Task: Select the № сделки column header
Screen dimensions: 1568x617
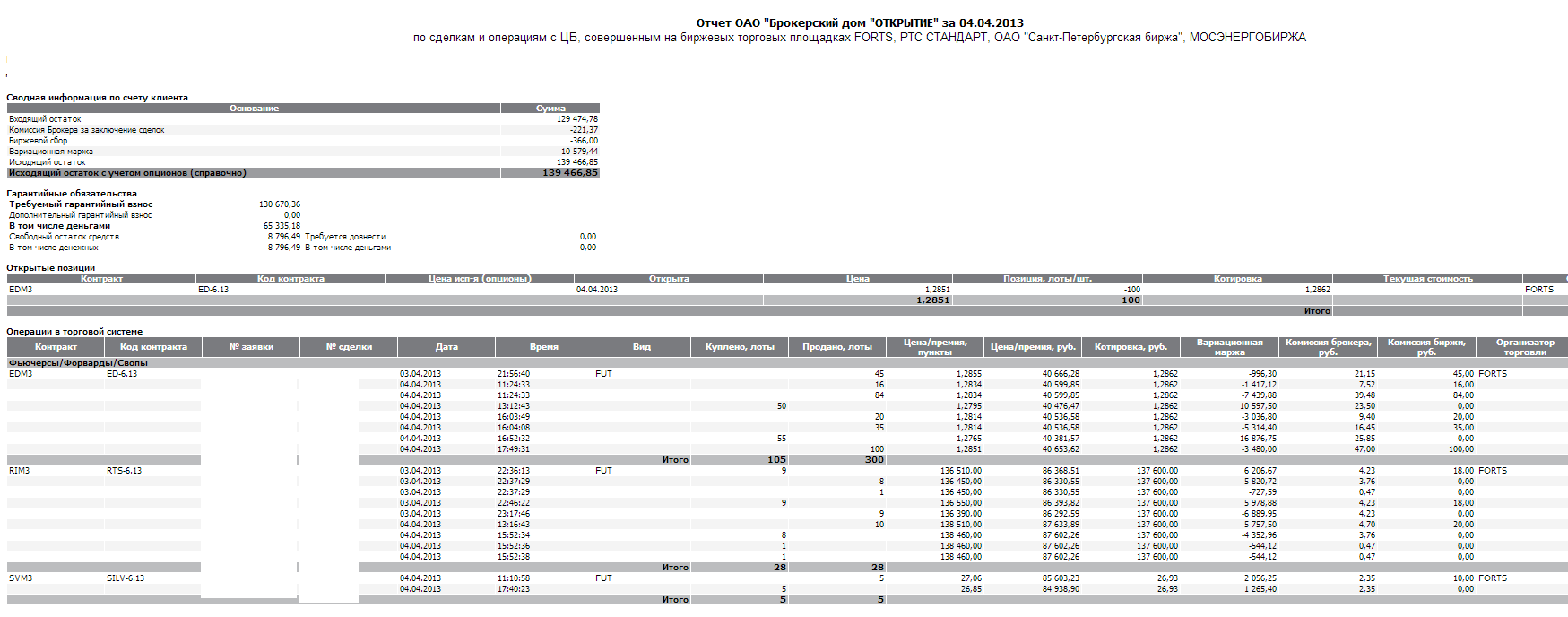Action: [x=349, y=347]
